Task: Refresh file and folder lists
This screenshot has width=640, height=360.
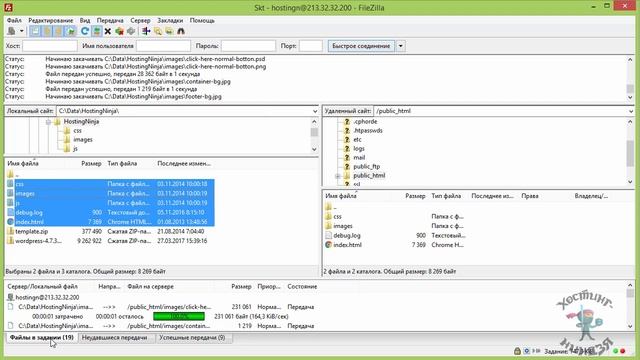Action: [x=85, y=31]
